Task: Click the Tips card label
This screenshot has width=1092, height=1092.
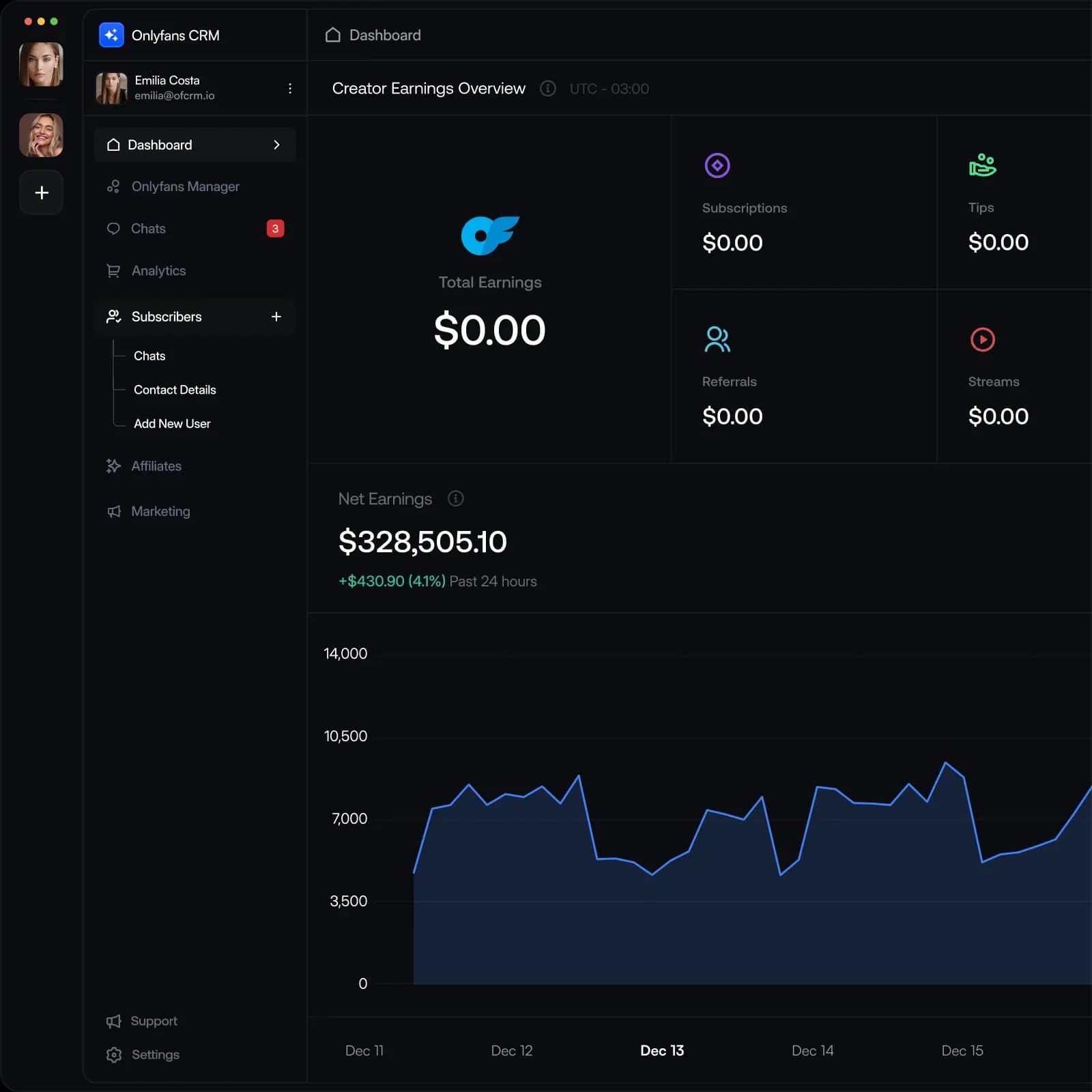Action: pos(981,207)
